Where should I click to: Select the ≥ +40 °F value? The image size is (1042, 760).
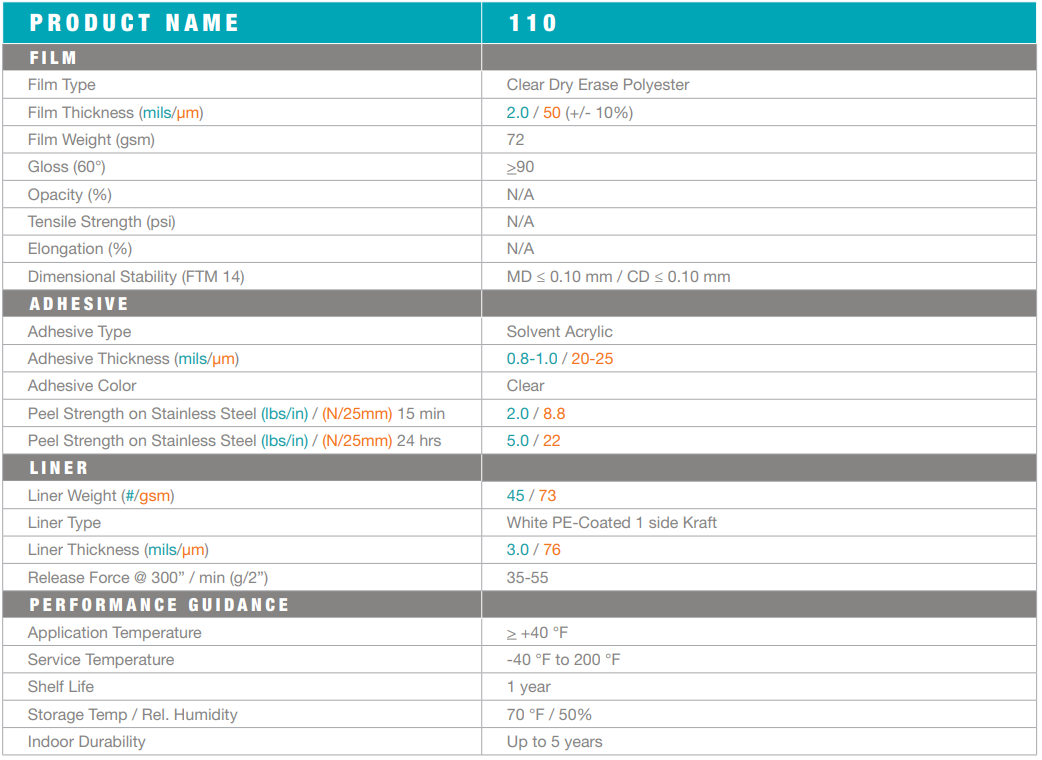pyautogui.click(x=538, y=633)
